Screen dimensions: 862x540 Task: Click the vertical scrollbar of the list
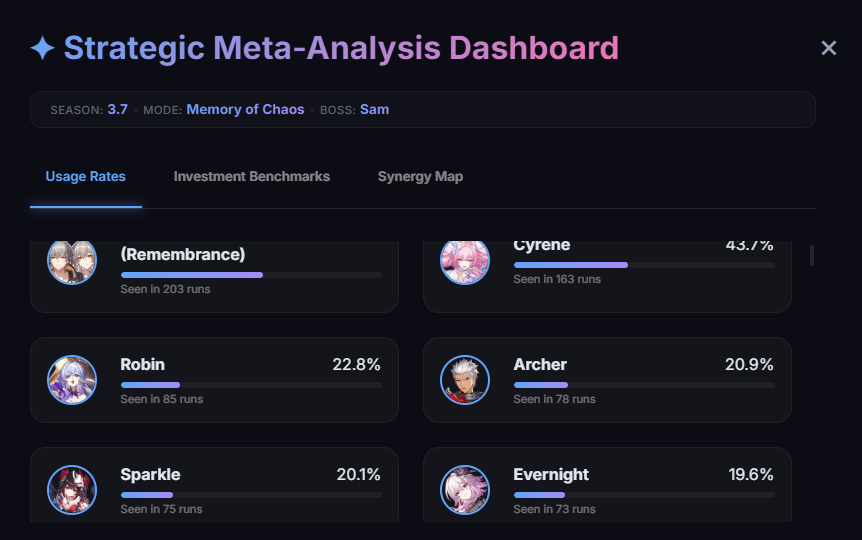pyautogui.click(x=811, y=256)
